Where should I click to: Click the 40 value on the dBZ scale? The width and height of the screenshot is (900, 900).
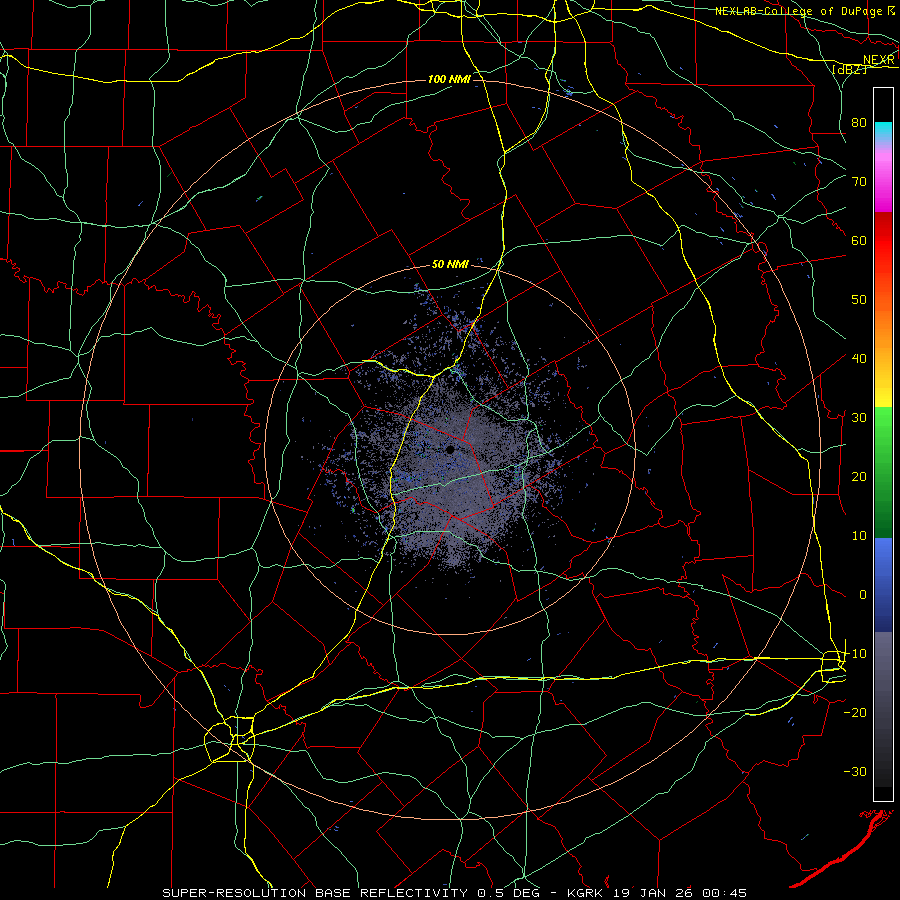[859, 358]
